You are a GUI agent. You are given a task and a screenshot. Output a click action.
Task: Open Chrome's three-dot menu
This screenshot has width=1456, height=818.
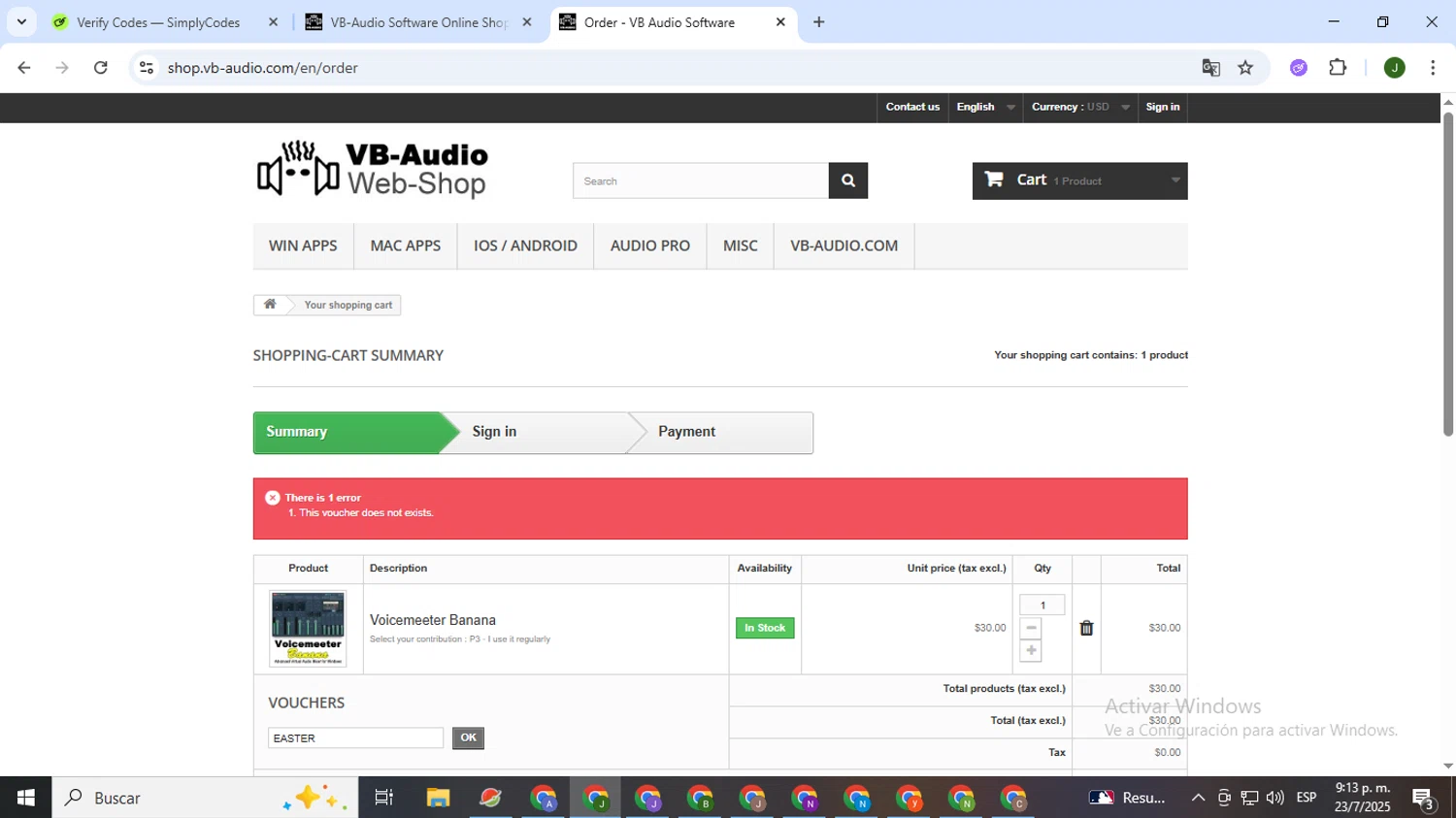(1433, 68)
